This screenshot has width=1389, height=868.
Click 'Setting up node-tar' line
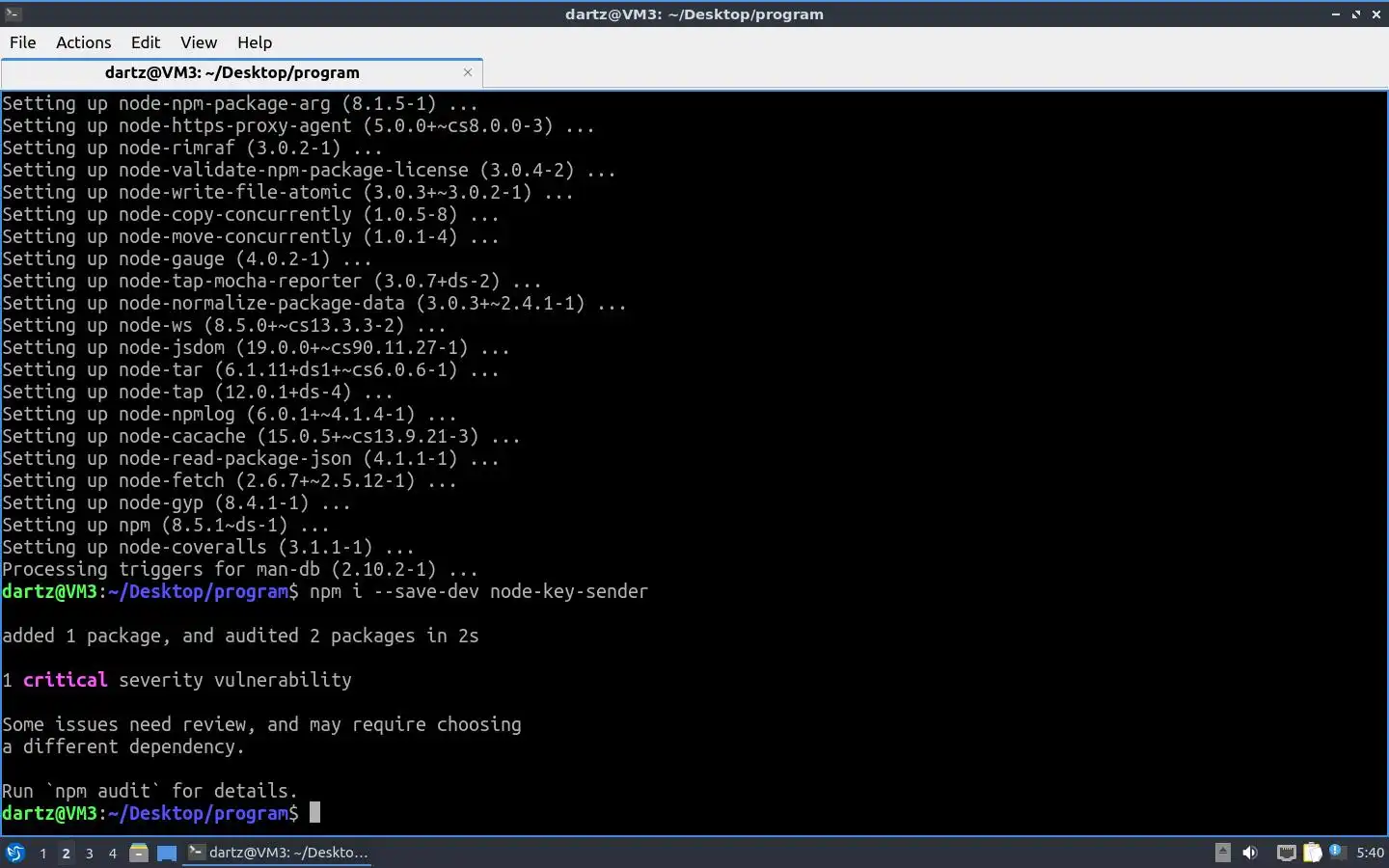251,369
